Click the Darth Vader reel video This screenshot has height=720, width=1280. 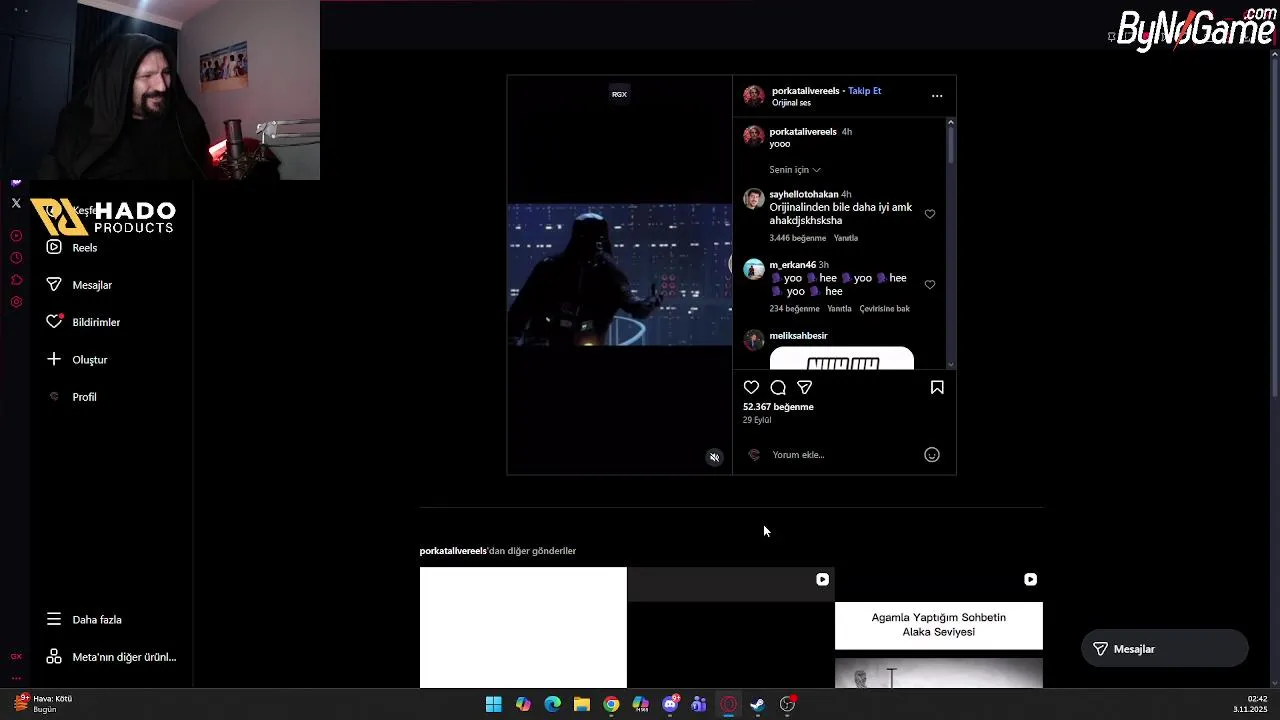[x=619, y=275]
